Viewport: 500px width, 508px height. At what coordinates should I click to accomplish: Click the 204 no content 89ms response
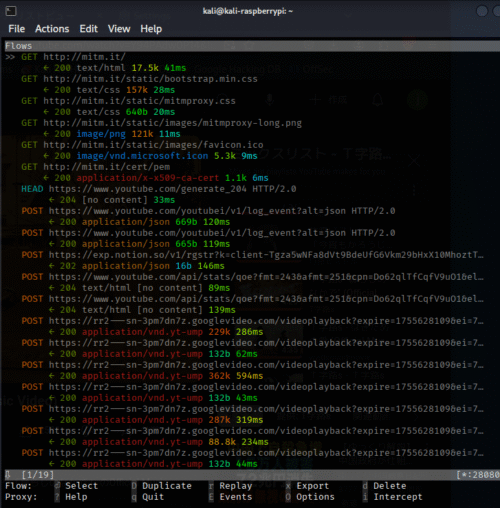coord(139,288)
